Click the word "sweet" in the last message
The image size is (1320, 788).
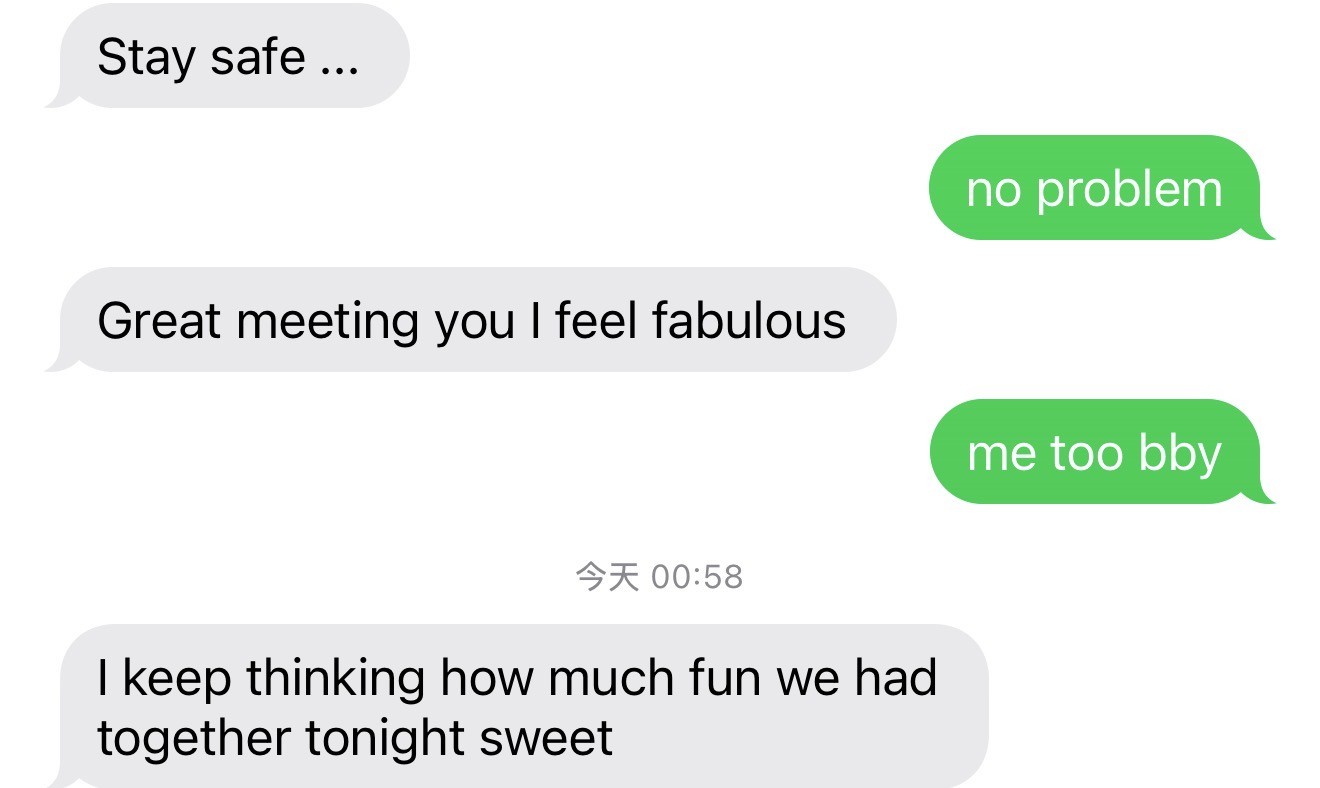click(x=546, y=739)
